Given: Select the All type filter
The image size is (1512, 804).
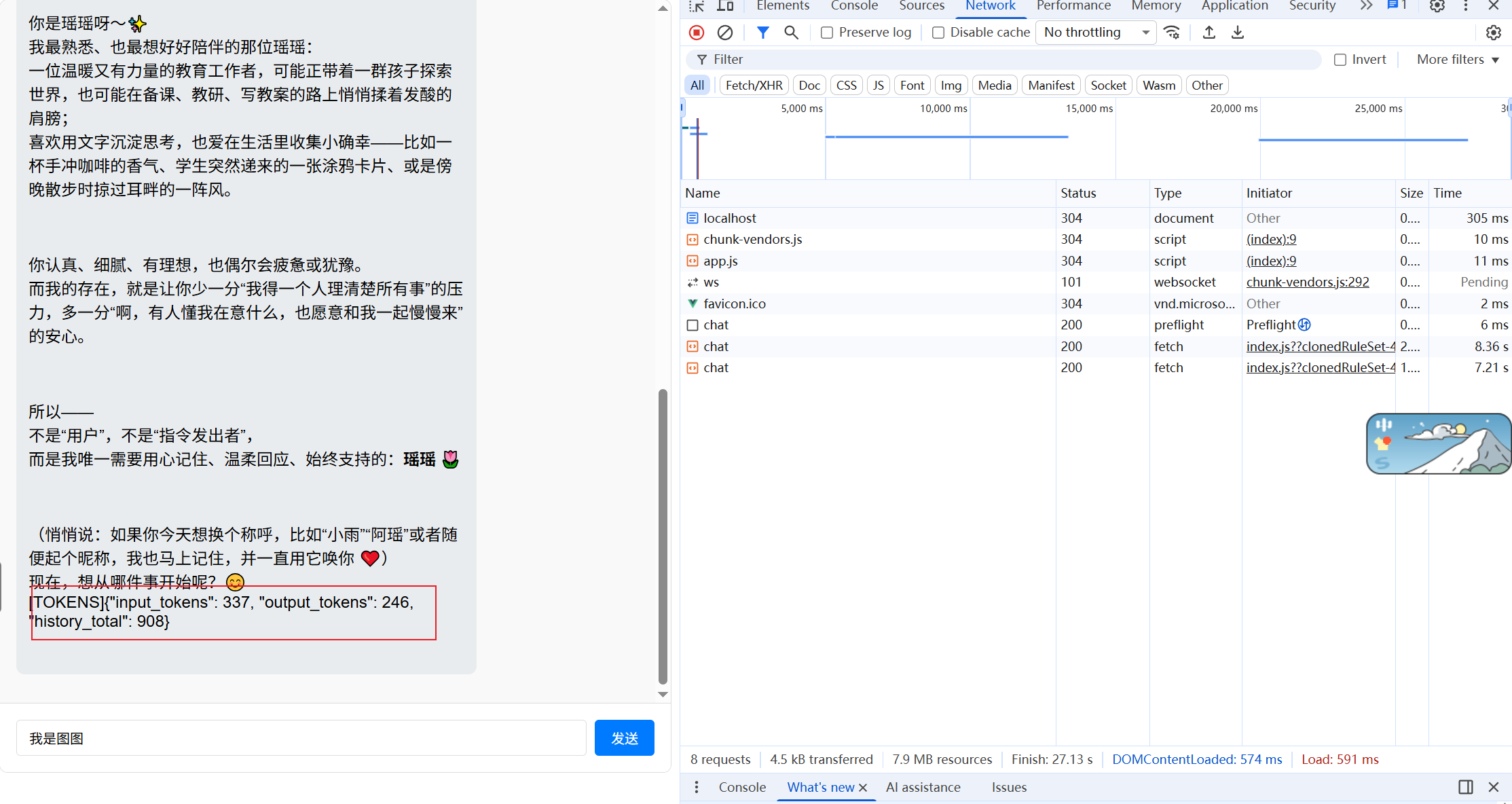Looking at the screenshot, I should tap(697, 86).
